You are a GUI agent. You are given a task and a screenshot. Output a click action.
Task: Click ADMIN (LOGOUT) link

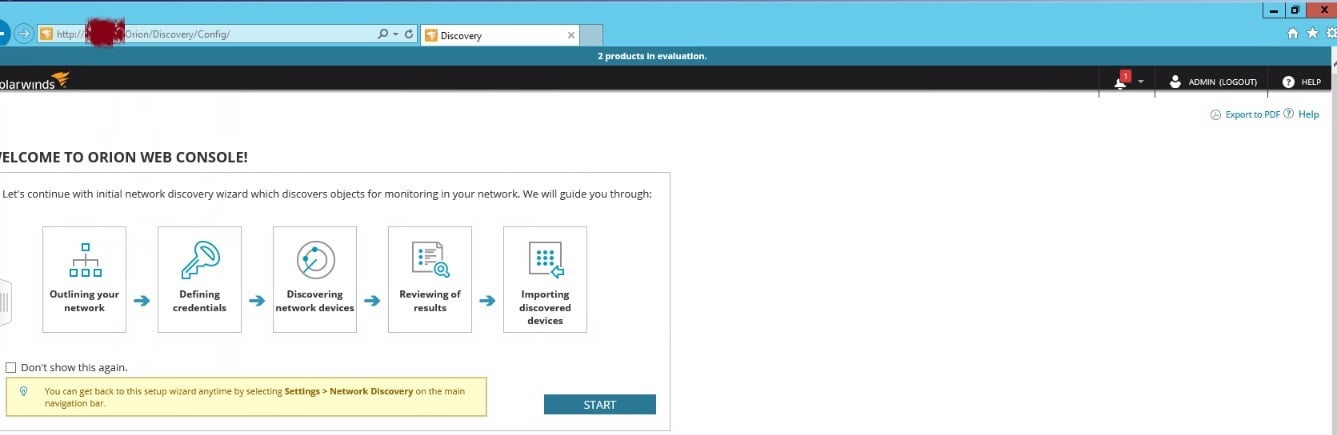point(1222,82)
